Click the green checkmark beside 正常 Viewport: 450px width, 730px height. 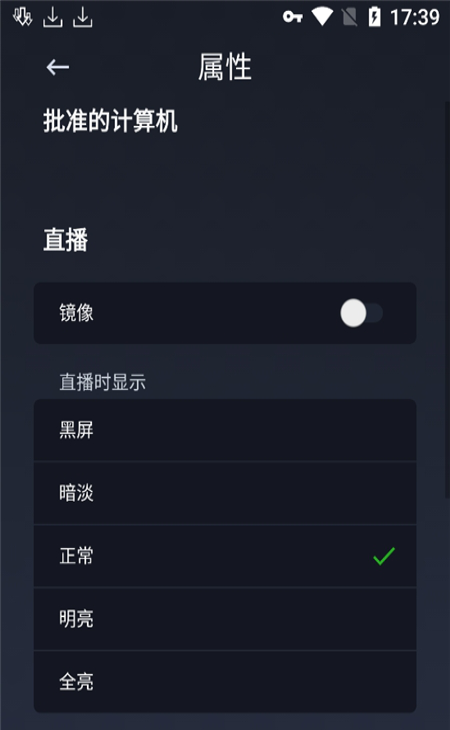[x=384, y=556]
